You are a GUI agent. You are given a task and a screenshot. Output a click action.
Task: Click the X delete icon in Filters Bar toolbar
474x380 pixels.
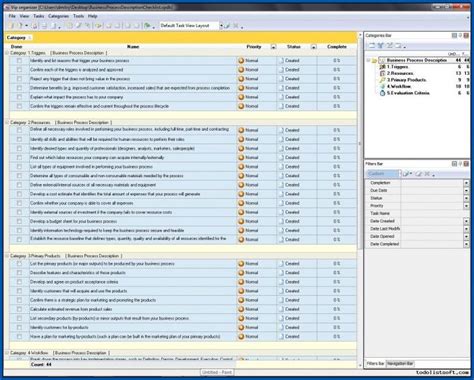(427, 174)
